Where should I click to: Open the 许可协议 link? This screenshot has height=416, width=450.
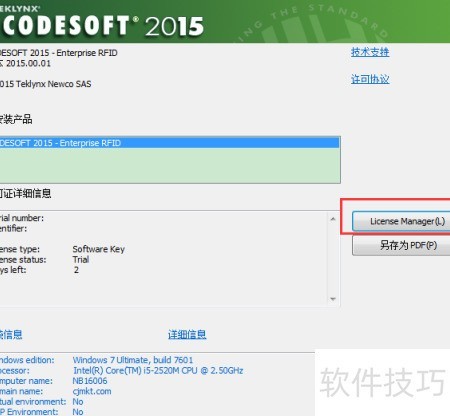click(370, 79)
